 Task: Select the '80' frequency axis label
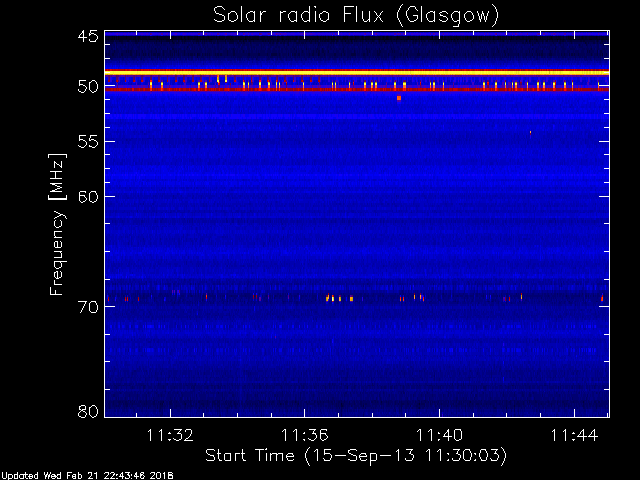[x=88, y=411]
